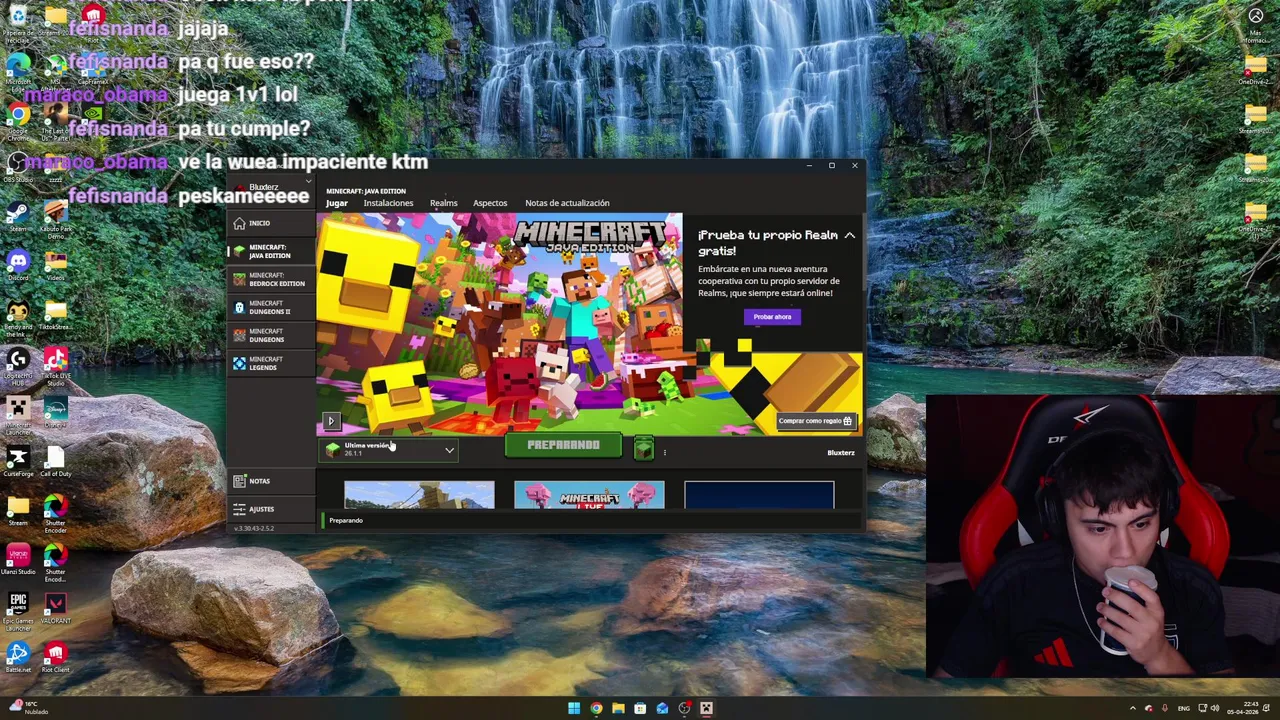
Task: Play the banner video preview
Action: [x=331, y=421]
